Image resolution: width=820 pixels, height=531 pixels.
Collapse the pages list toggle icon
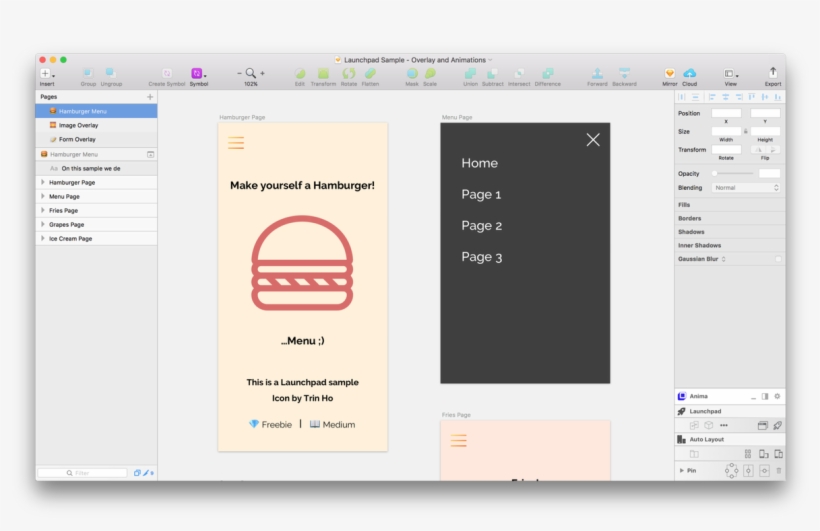pos(151,154)
